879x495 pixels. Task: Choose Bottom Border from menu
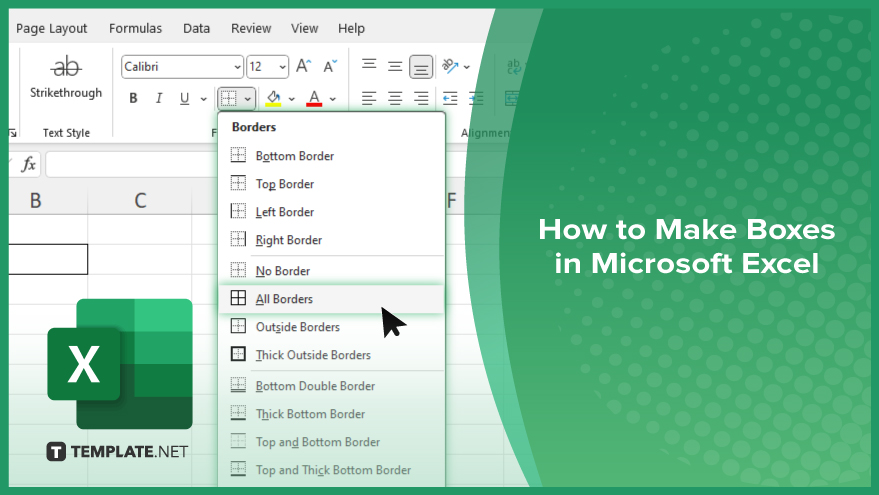[331, 156]
